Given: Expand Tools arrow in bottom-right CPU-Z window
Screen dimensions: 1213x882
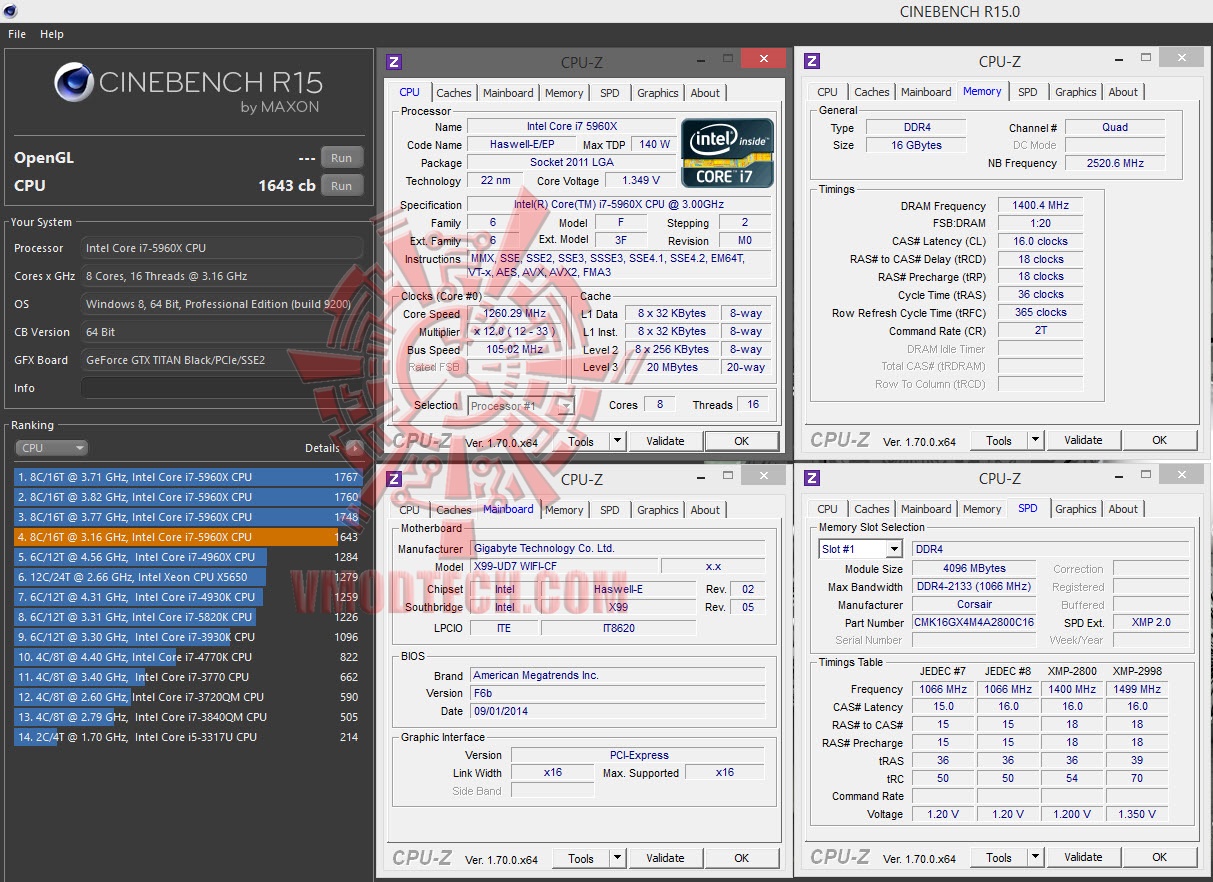Looking at the screenshot, I should [1036, 857].
